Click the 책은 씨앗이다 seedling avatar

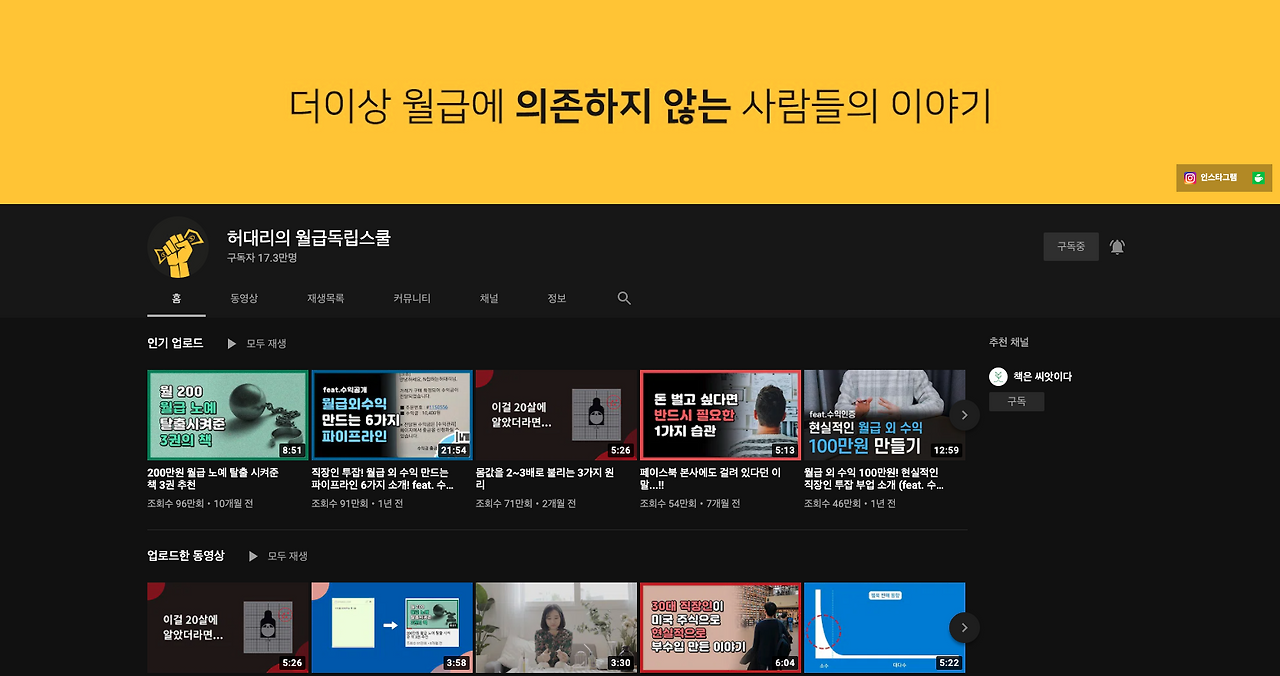pyautogui.click(x=997, y=376)
